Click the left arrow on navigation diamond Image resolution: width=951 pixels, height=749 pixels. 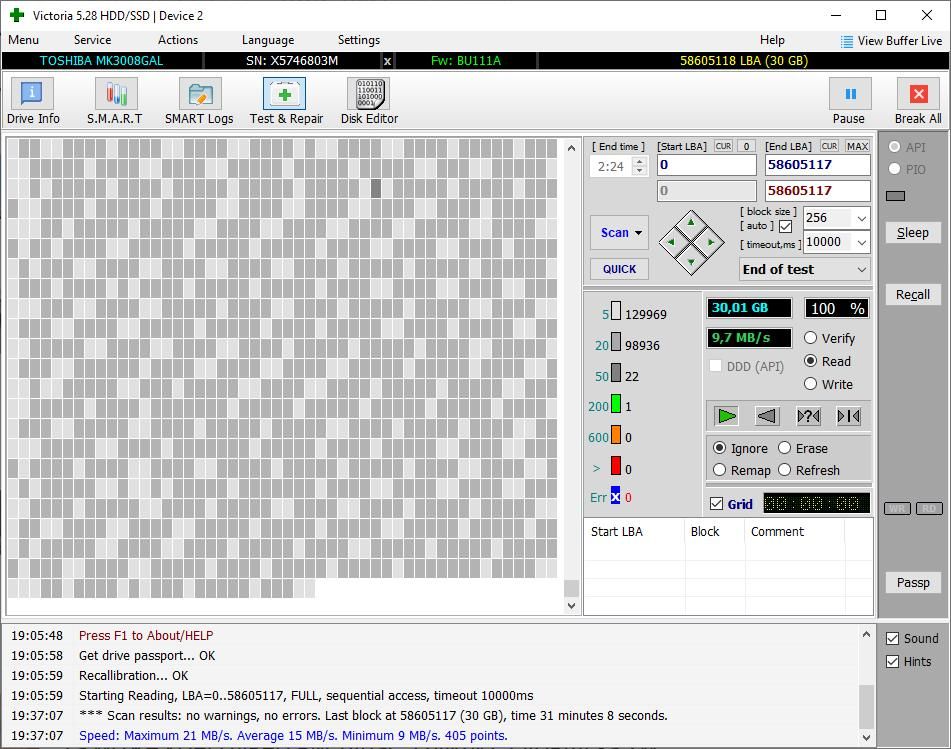point(671,243)
